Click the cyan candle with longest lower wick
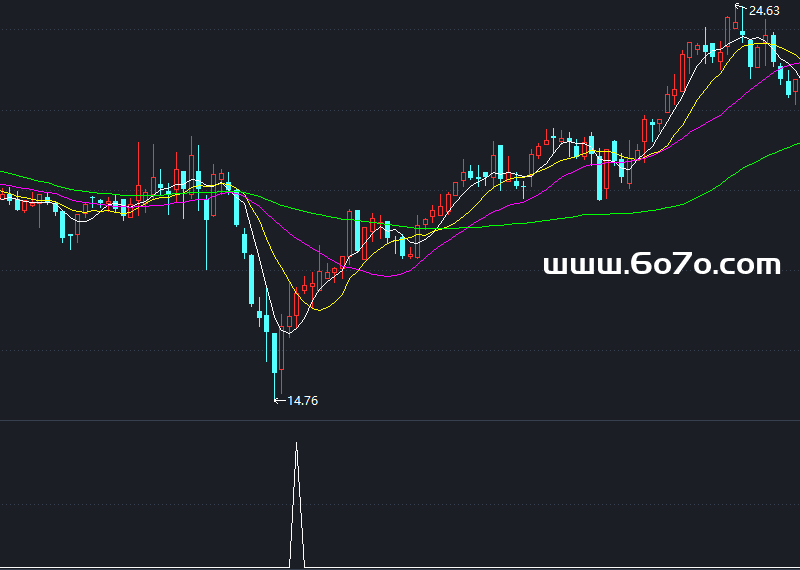This screenshot has width=800, height=570. click(x=207, y=210)
